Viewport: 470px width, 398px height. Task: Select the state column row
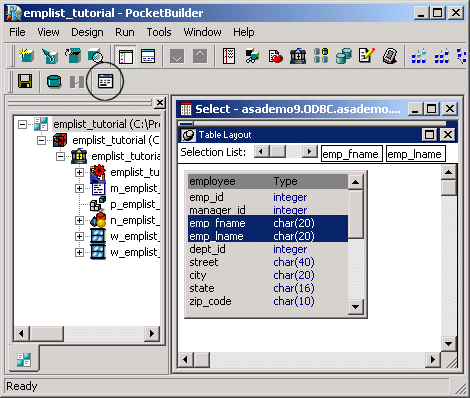(x=268, y=288)
